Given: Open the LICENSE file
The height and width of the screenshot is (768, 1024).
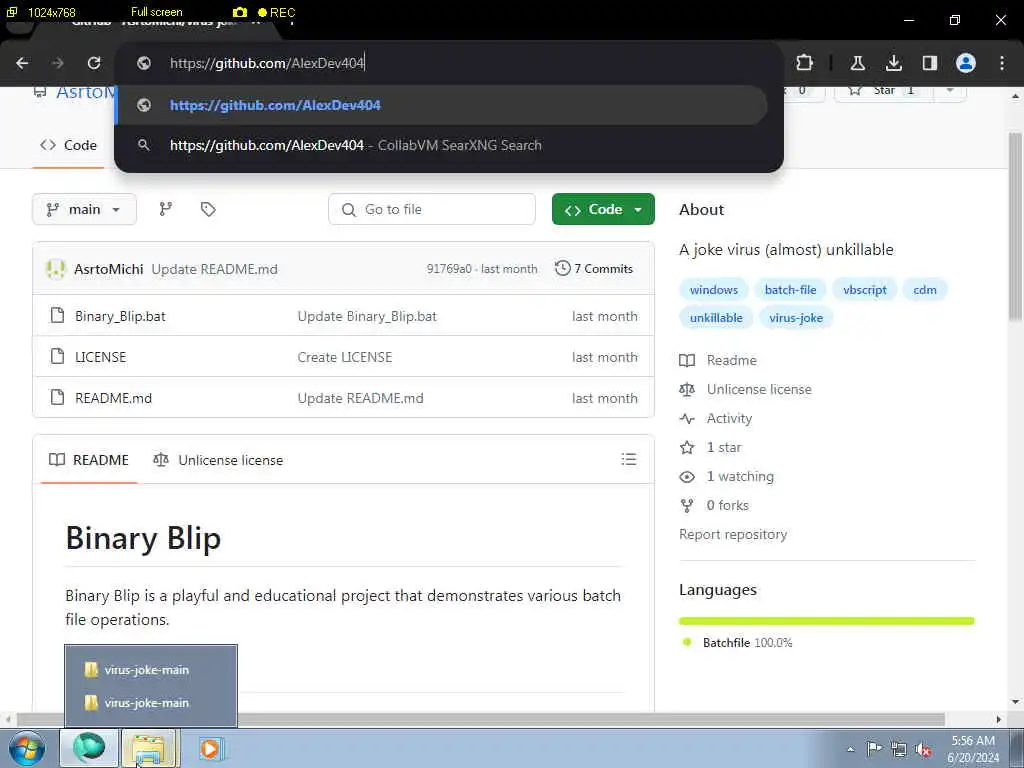Looking at the screenshot, I should pos(101,357).
